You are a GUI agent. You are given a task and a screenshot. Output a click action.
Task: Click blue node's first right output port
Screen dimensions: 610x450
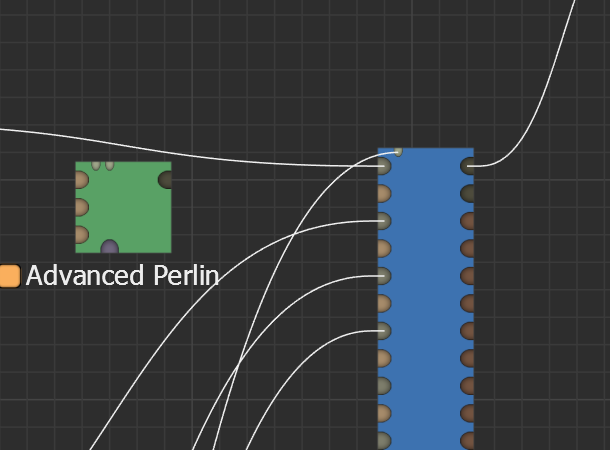point(468,166)
